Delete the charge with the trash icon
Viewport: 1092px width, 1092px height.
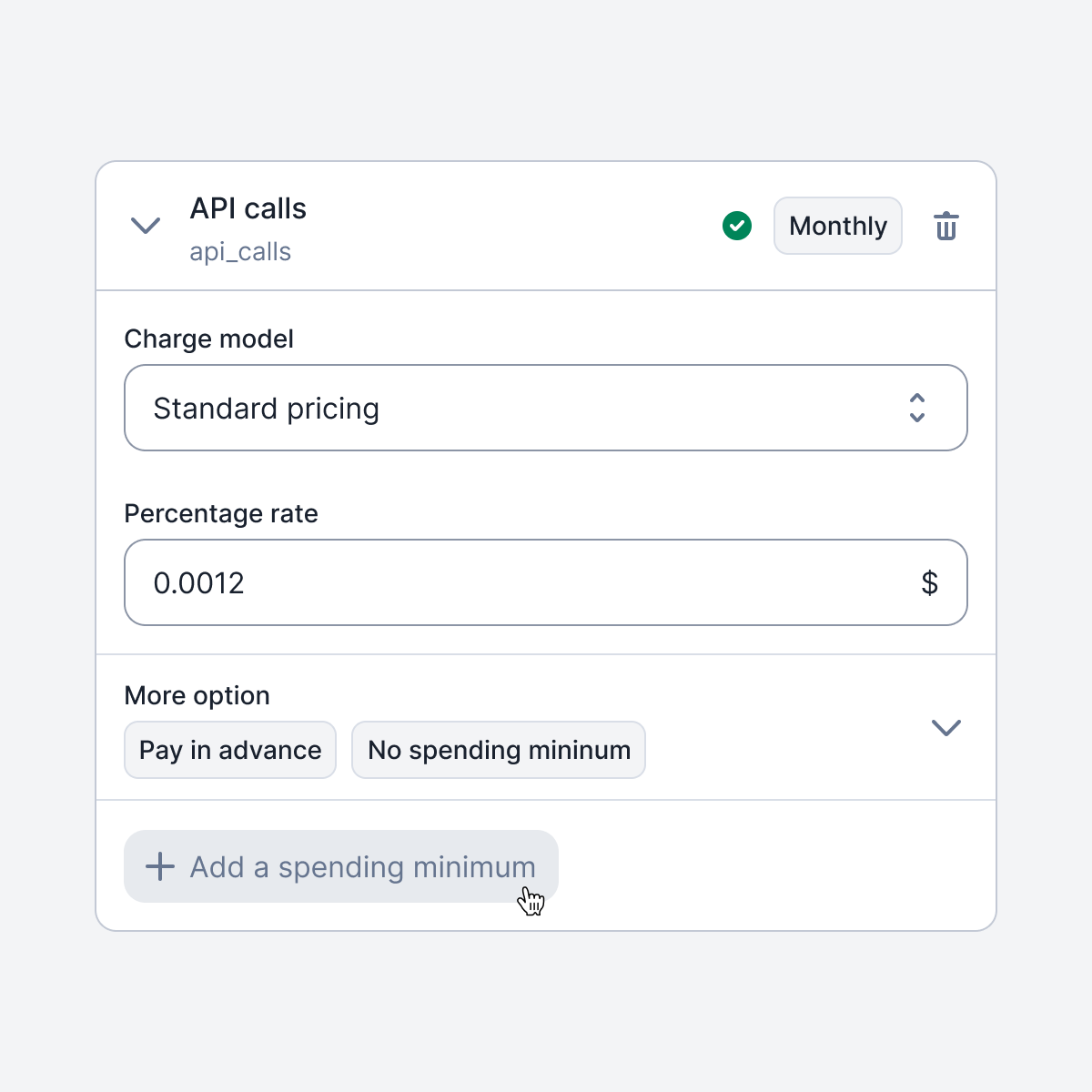click(x=946, y=226)
